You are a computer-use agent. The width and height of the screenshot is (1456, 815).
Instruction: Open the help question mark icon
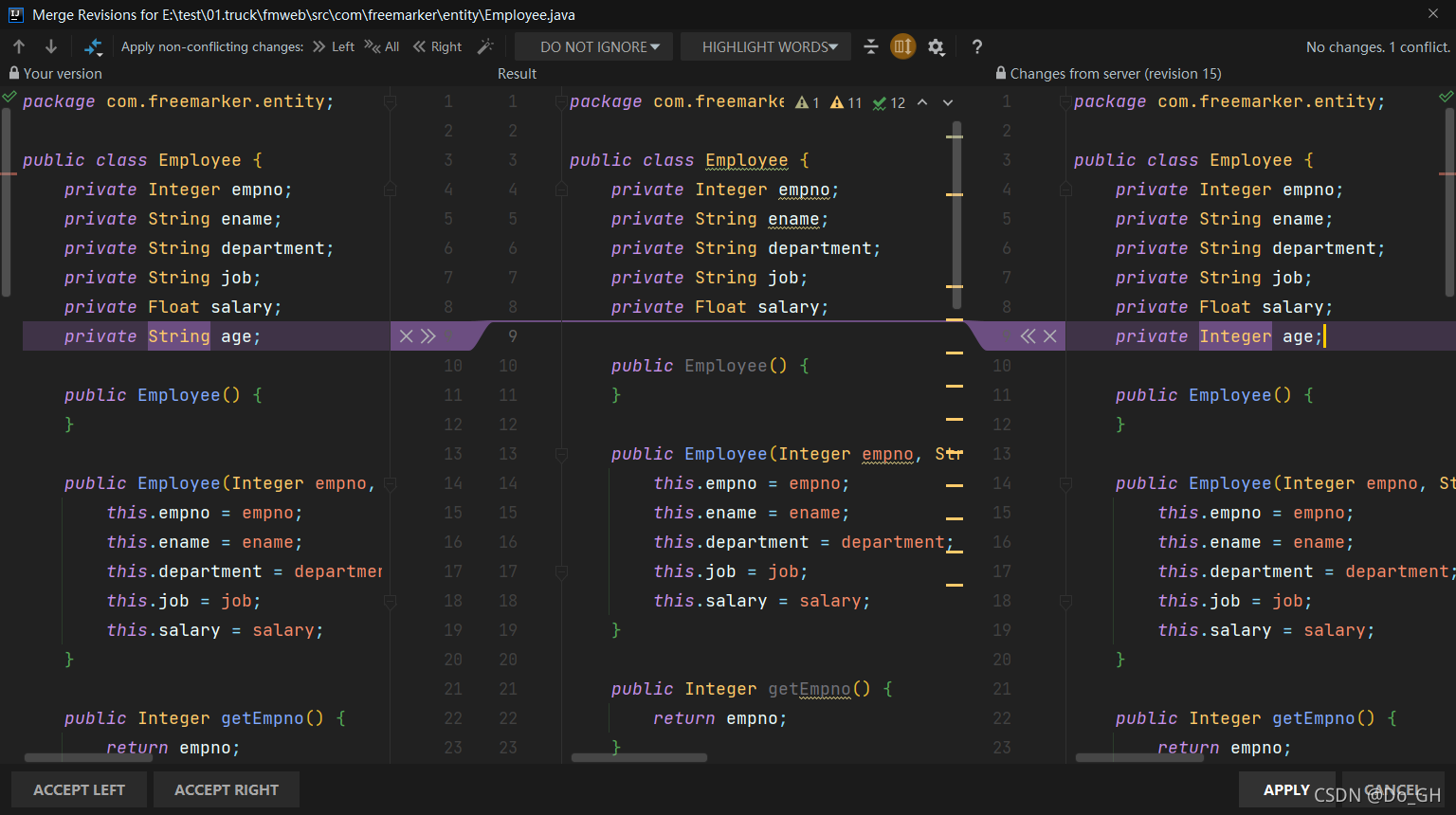(977, 46)
